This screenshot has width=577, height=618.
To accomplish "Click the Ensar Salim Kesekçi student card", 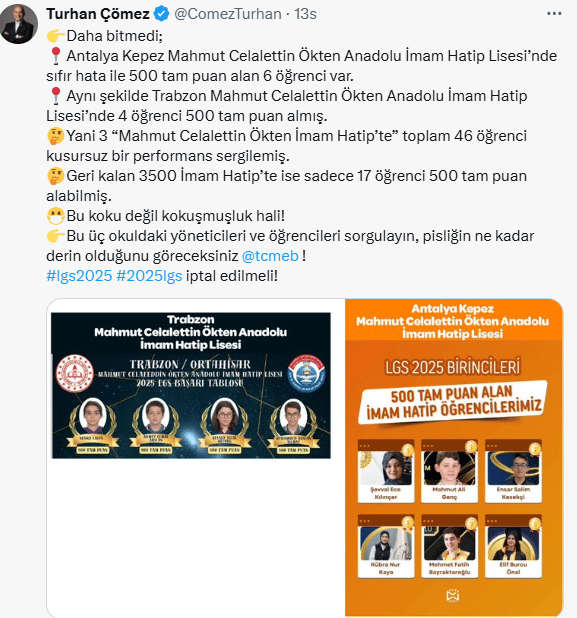I will point(513,471).
